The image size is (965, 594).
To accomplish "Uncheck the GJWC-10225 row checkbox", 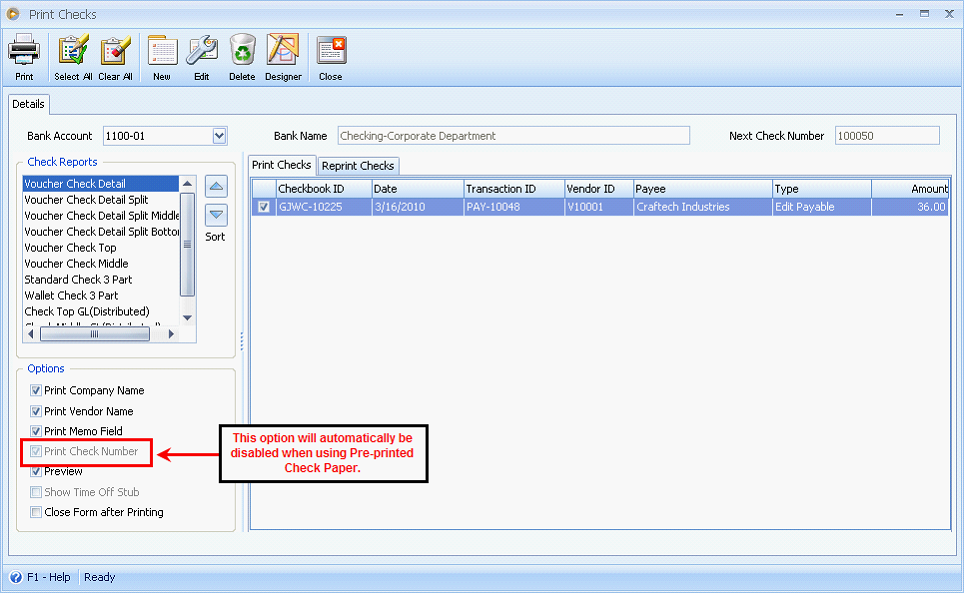I will (264, 207).
